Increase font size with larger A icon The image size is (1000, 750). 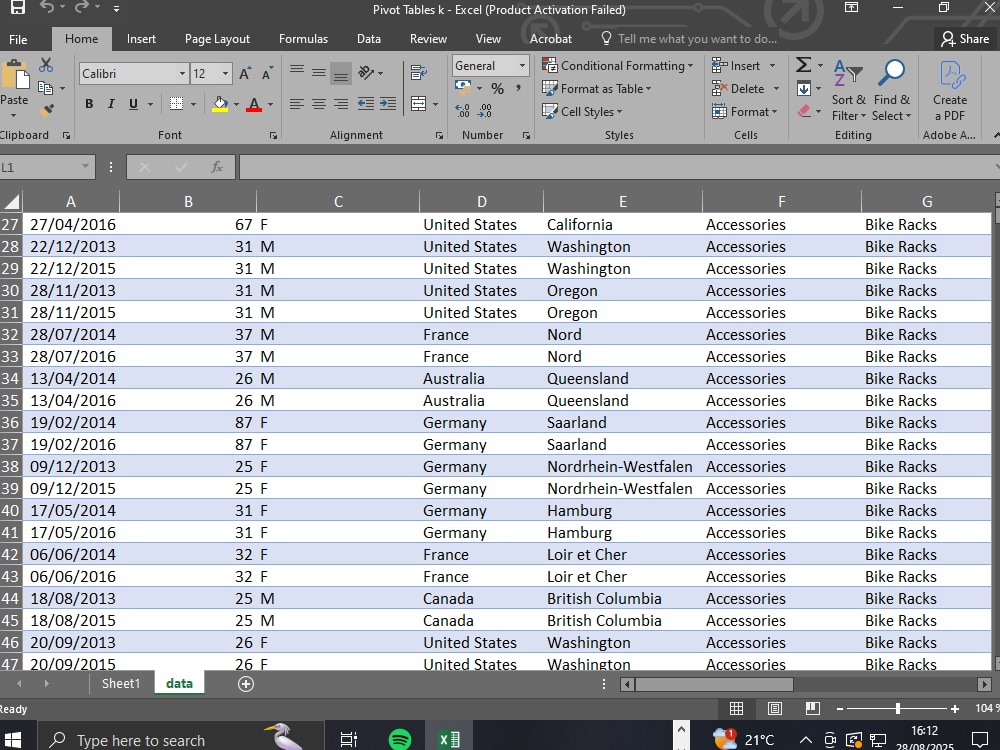pyautogui.click(x=245, y=73)
